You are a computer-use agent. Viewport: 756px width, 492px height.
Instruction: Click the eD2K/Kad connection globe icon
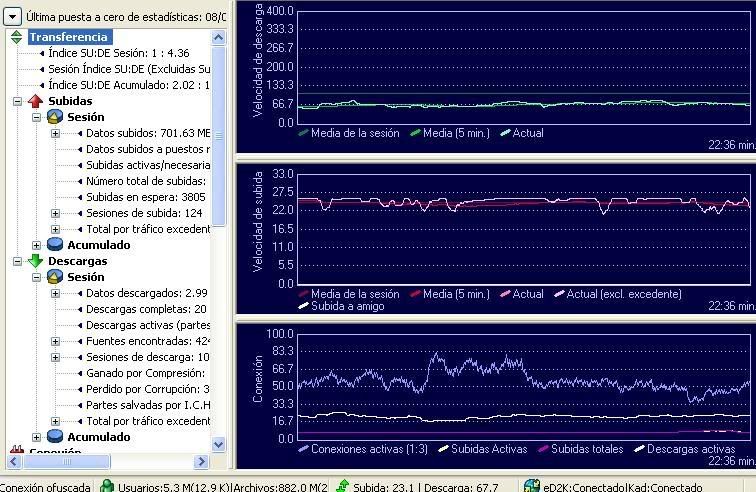[531, 486]
